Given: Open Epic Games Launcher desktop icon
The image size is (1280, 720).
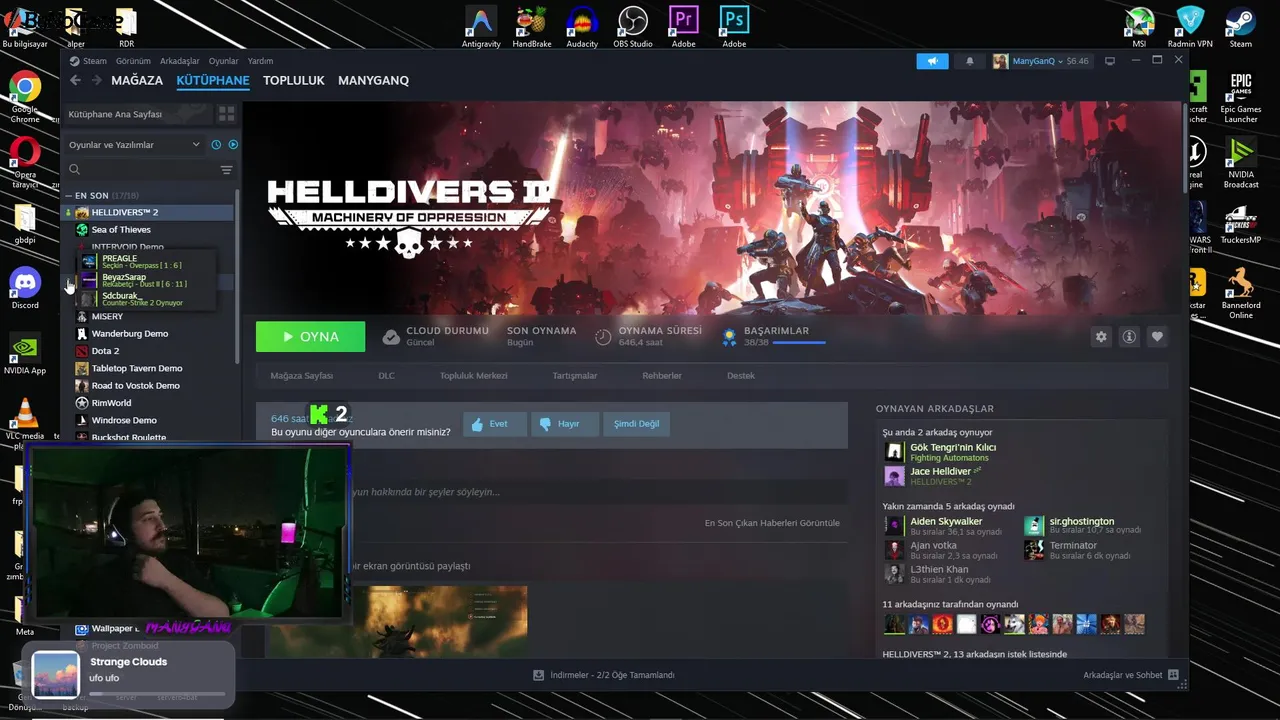Looking at the screenshot, I should point(1241,97).
